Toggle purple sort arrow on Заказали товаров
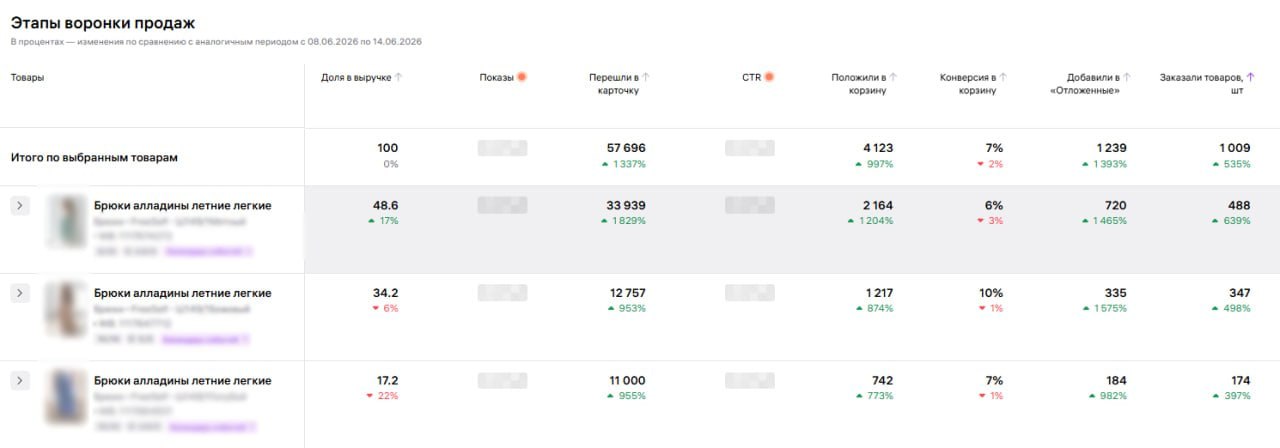Screen dimensions: 1280x448 1250,77
